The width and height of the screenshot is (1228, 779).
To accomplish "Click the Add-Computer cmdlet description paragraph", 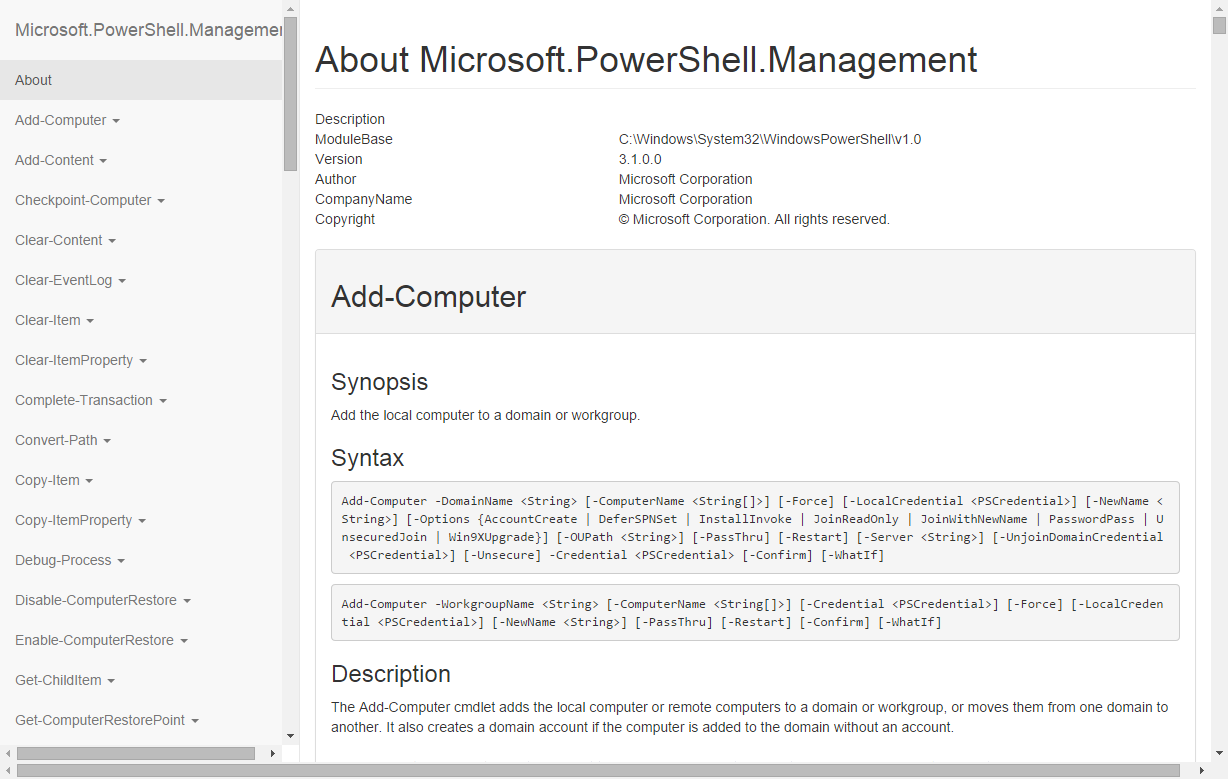I will [749, 717].
